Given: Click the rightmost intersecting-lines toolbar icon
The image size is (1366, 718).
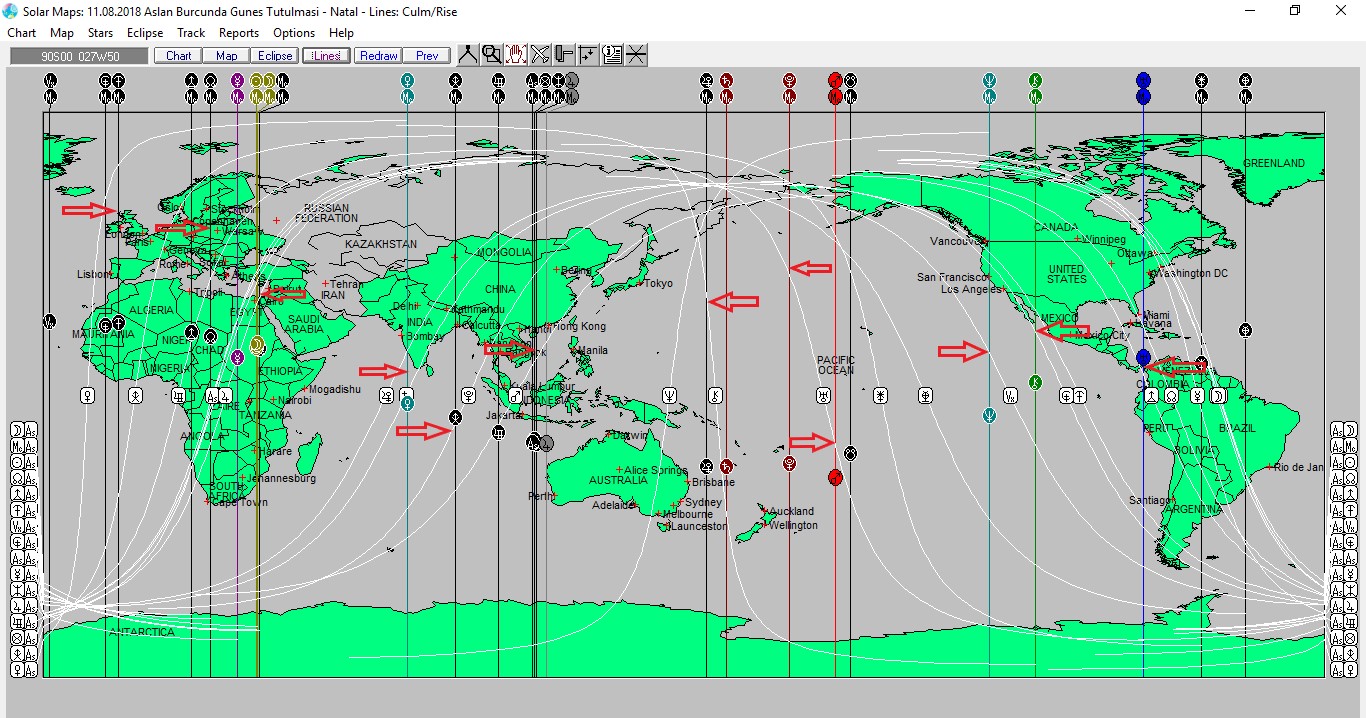Looking at the screenshot, I should point(636,55).
